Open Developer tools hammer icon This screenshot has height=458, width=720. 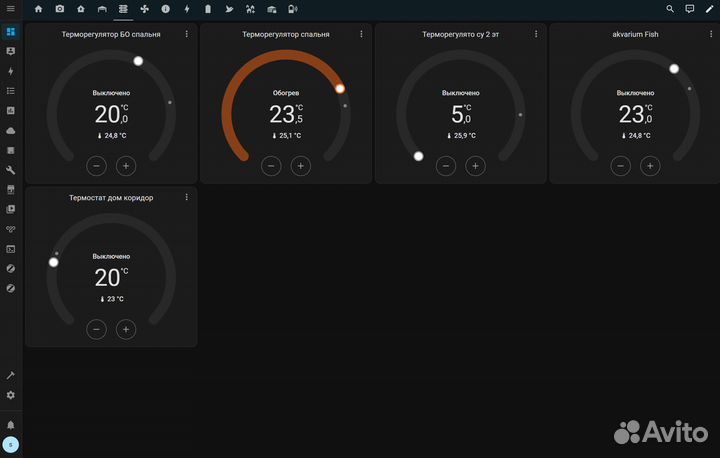(x=11, y=375)
